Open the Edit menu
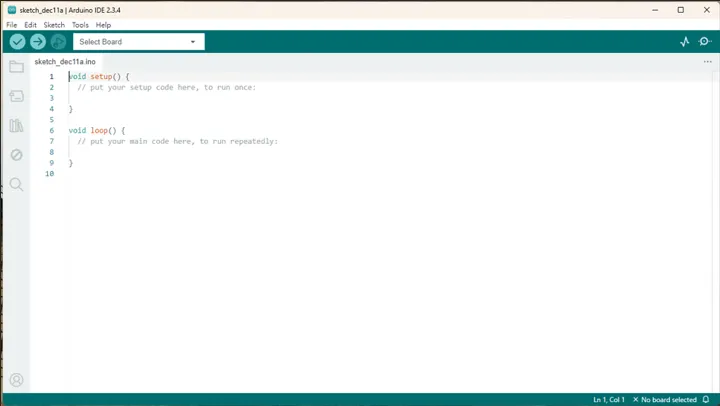Image resolution: width=720 pixels, height=406 pixels. click(30, 25)
